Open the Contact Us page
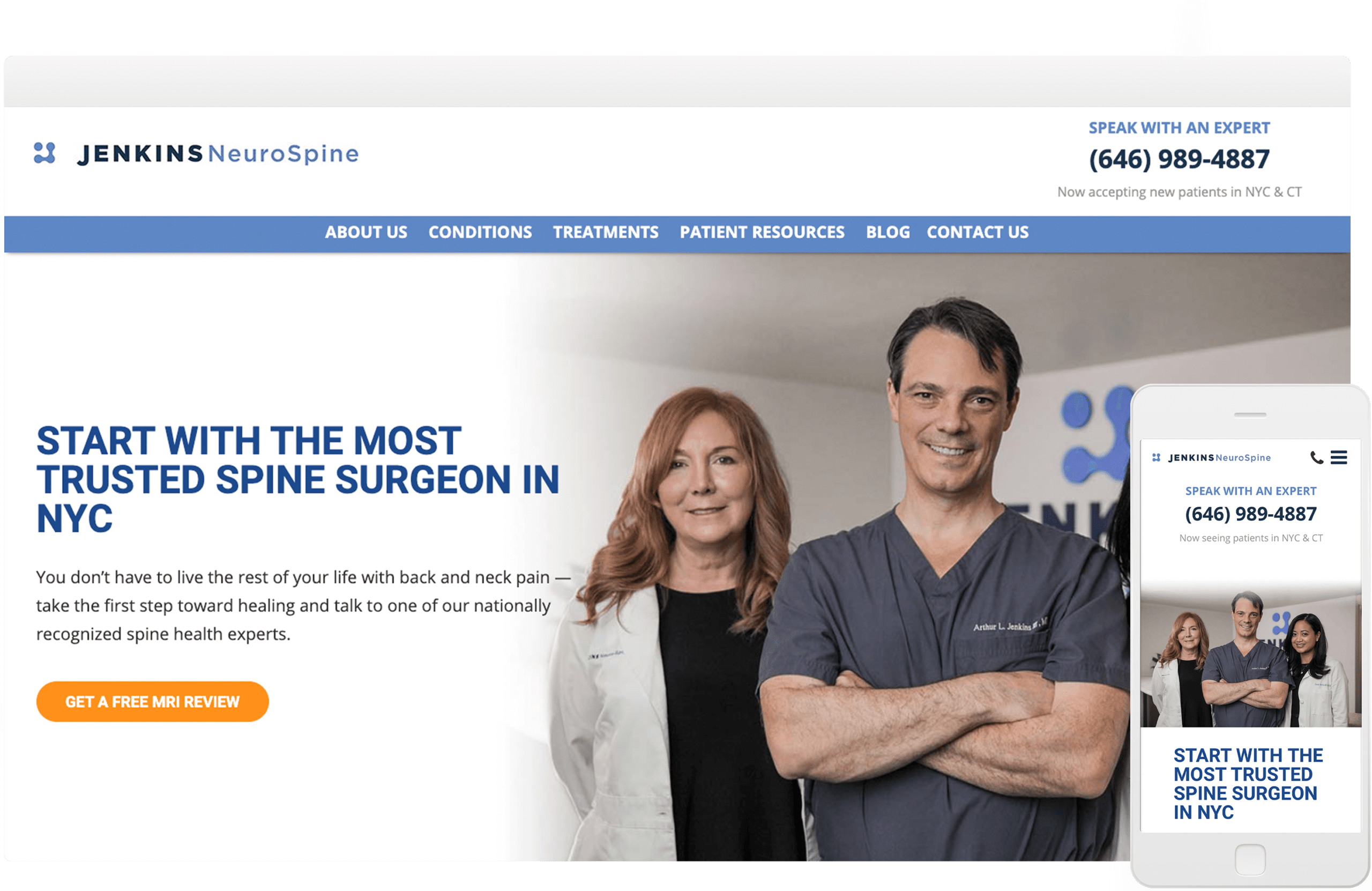The width and height of the screenshot is (1372, 891). tap(977, 233)
